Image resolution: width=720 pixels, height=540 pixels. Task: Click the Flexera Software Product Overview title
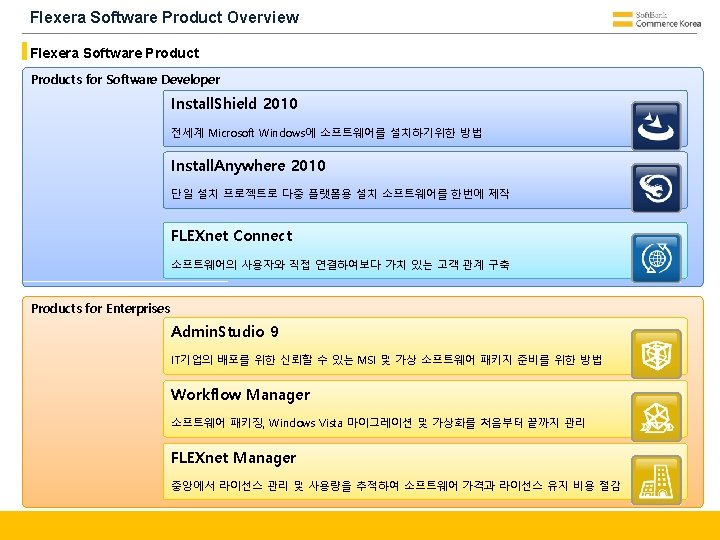coord(164,17)
